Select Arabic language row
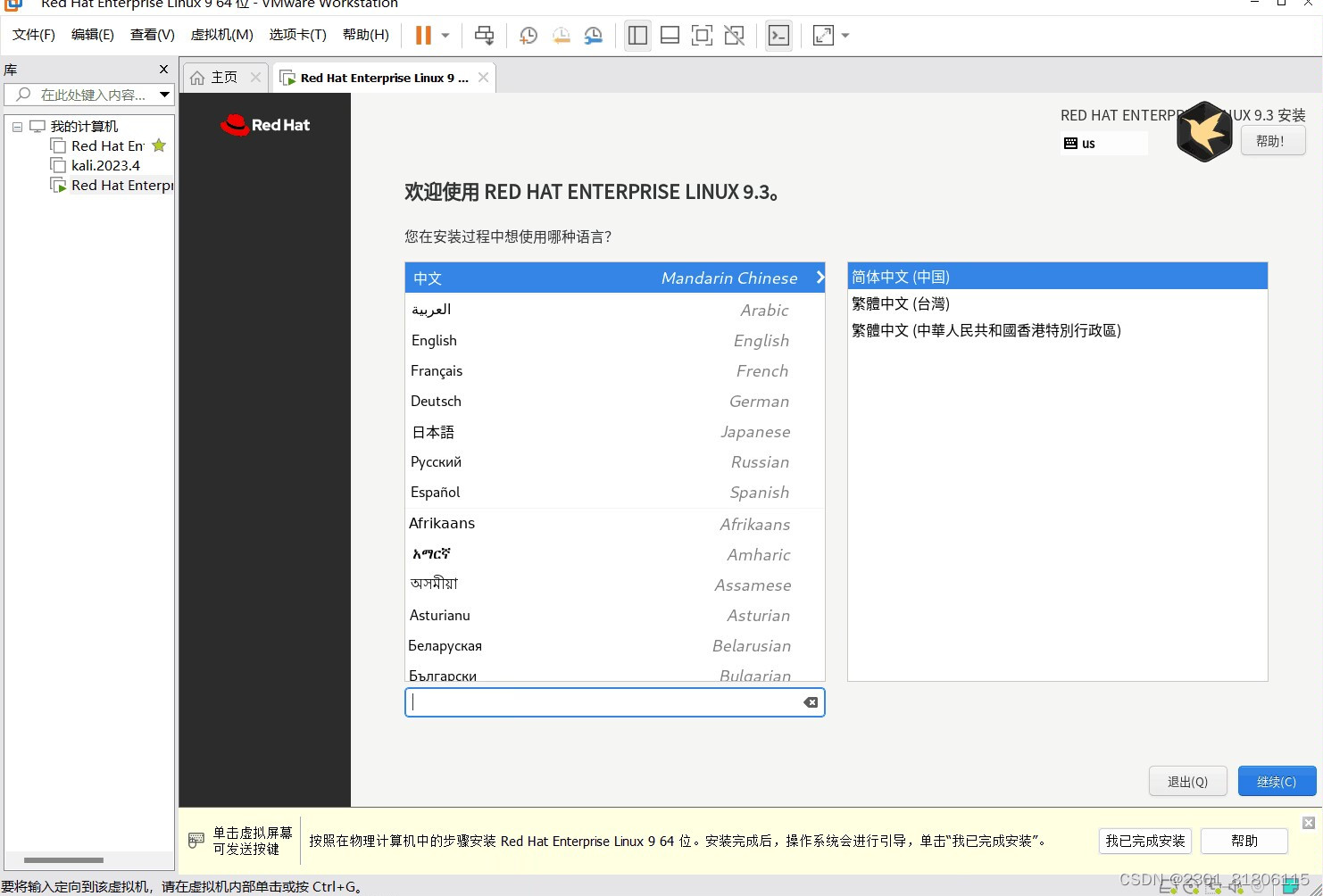 [x=614, y=310]
